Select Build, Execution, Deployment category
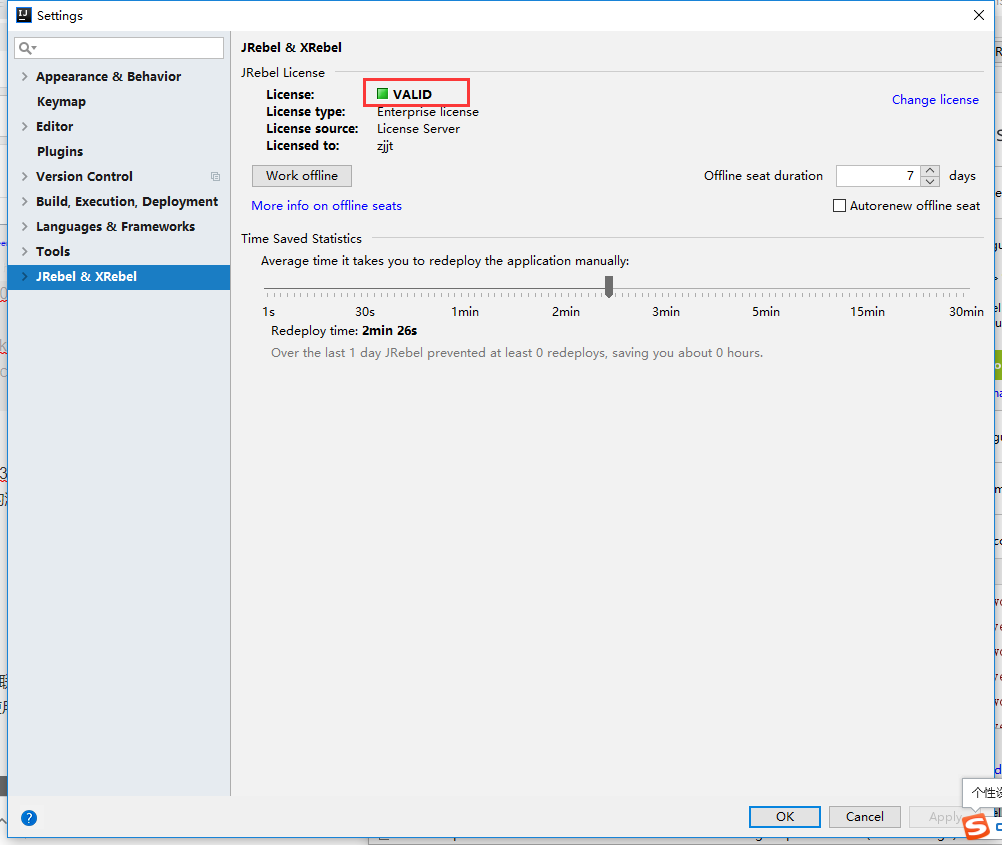Viewport: 1002px width, 845px height. point(127,201)
